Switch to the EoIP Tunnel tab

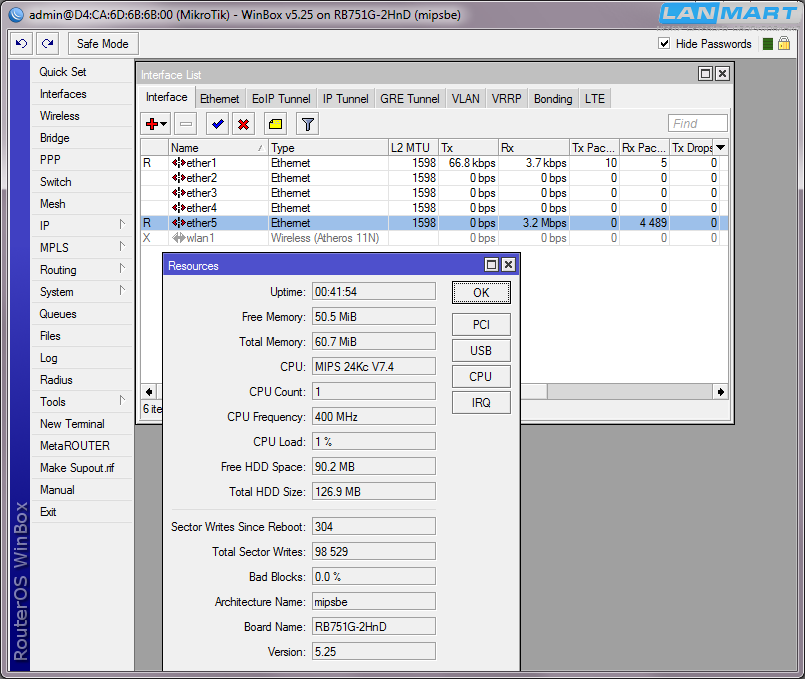[280, 99]
